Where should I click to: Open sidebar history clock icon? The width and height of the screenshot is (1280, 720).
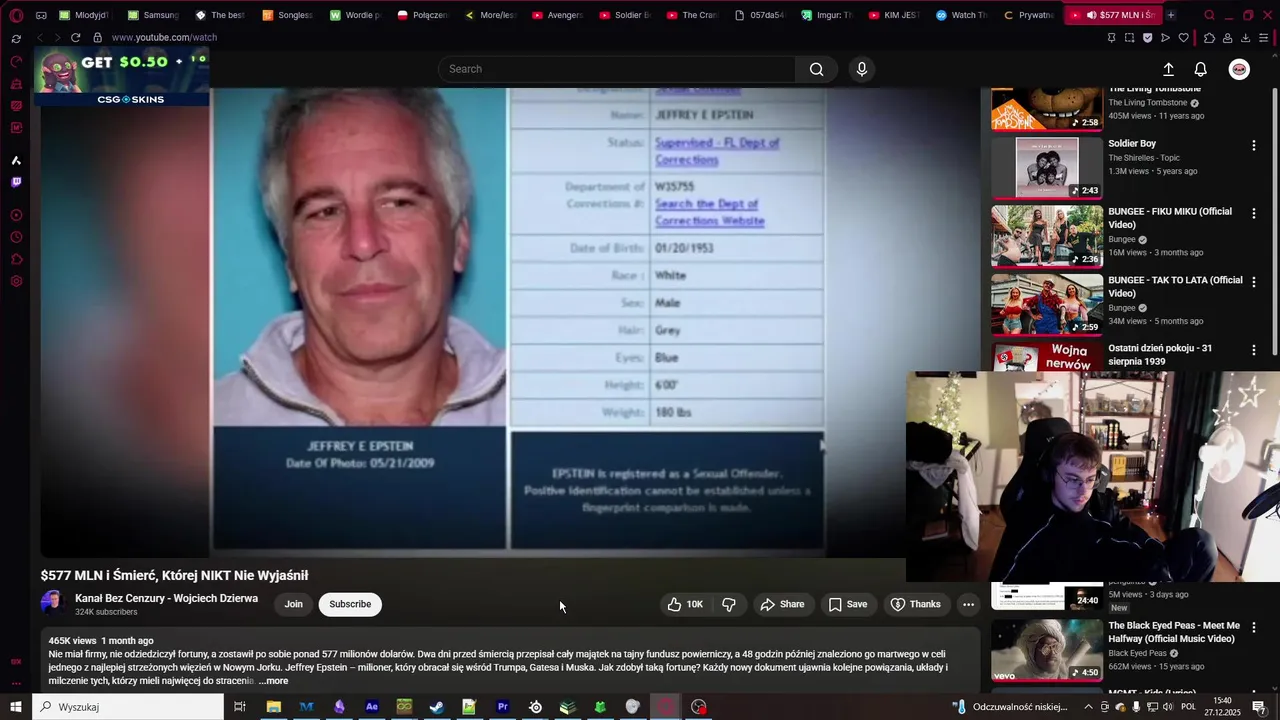(16, 238)
